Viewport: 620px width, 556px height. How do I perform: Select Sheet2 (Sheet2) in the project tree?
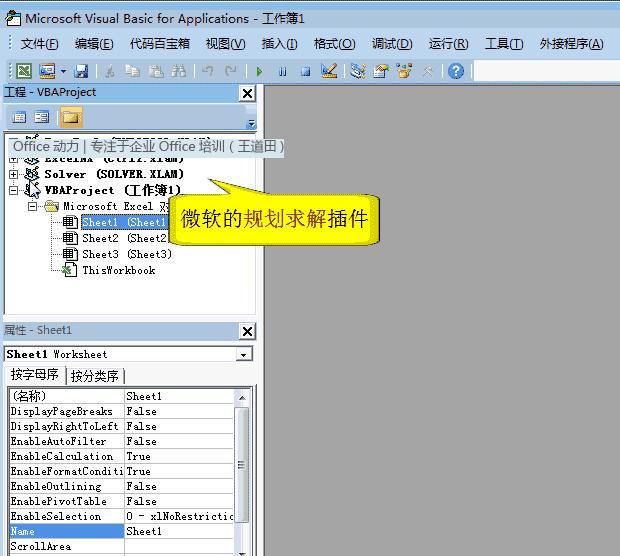click(x=125, y=238)
